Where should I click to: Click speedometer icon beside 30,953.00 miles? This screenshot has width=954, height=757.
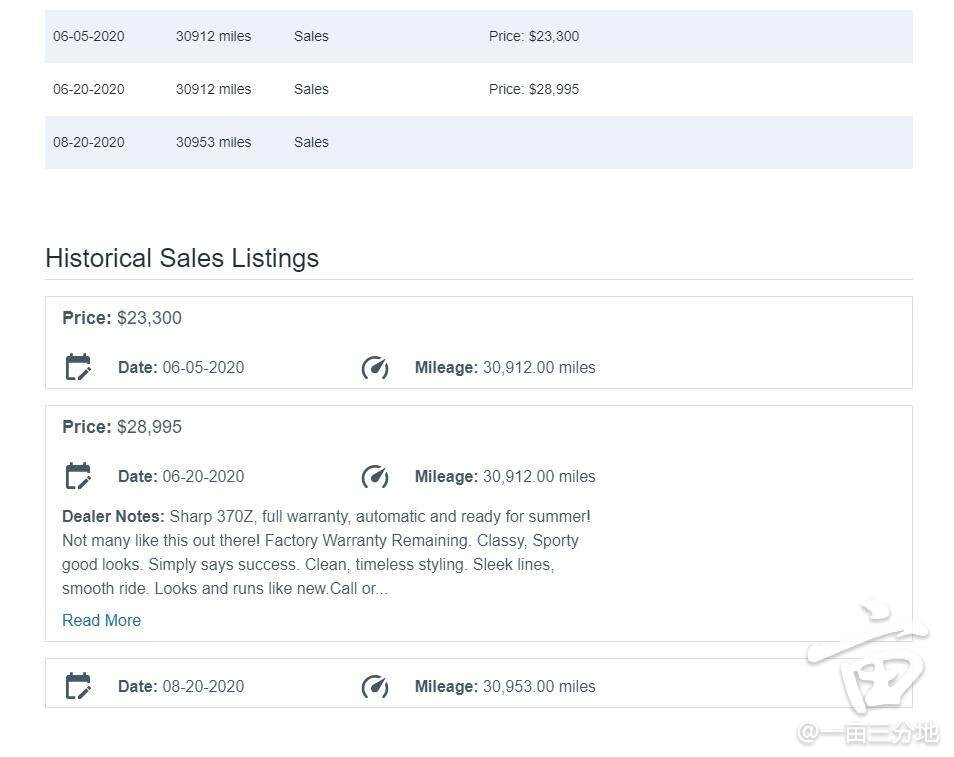tap(375, 686)
